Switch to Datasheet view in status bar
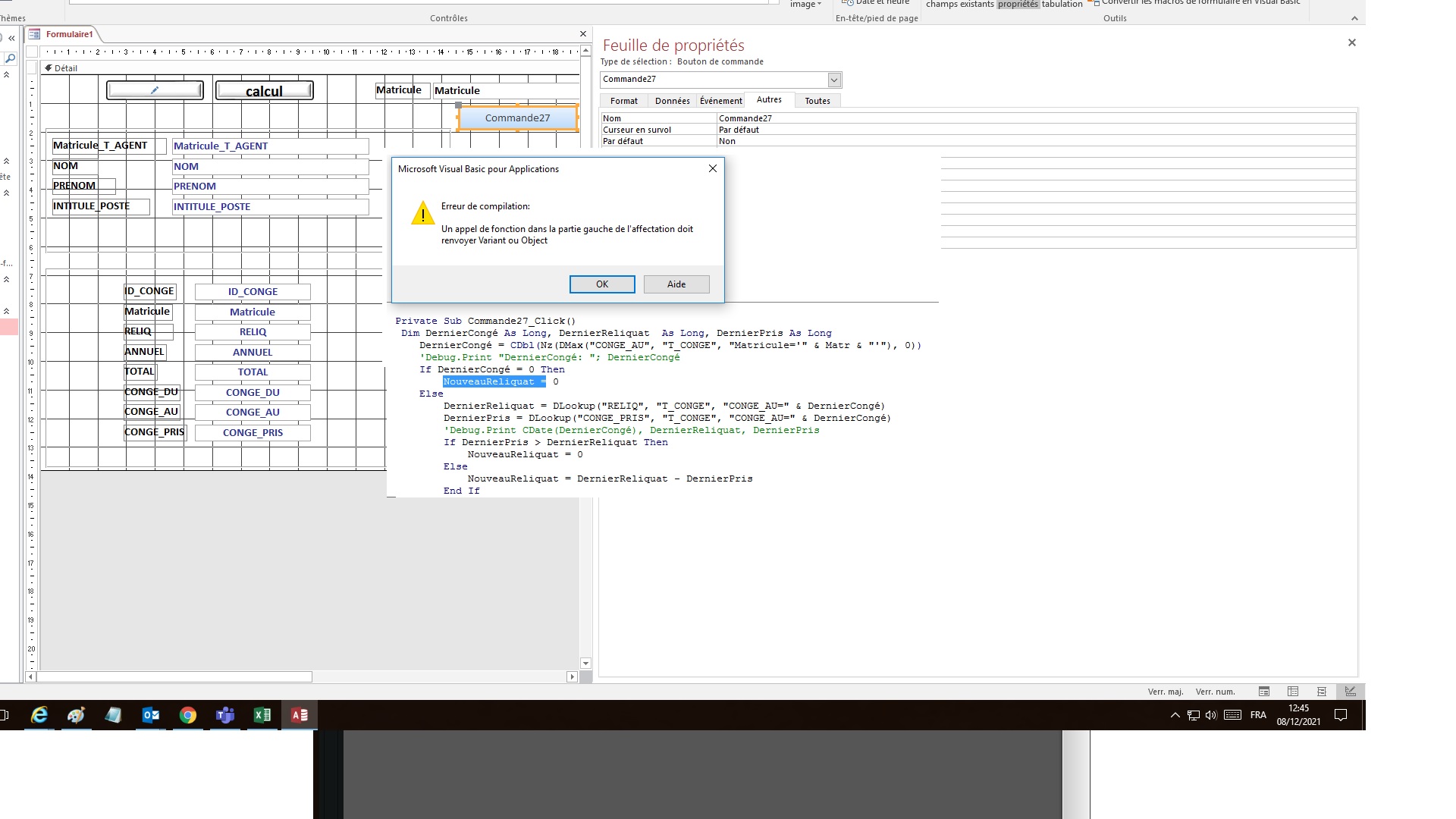Viewport: 1456px width, 819px height. click(x=1293, y=692)
